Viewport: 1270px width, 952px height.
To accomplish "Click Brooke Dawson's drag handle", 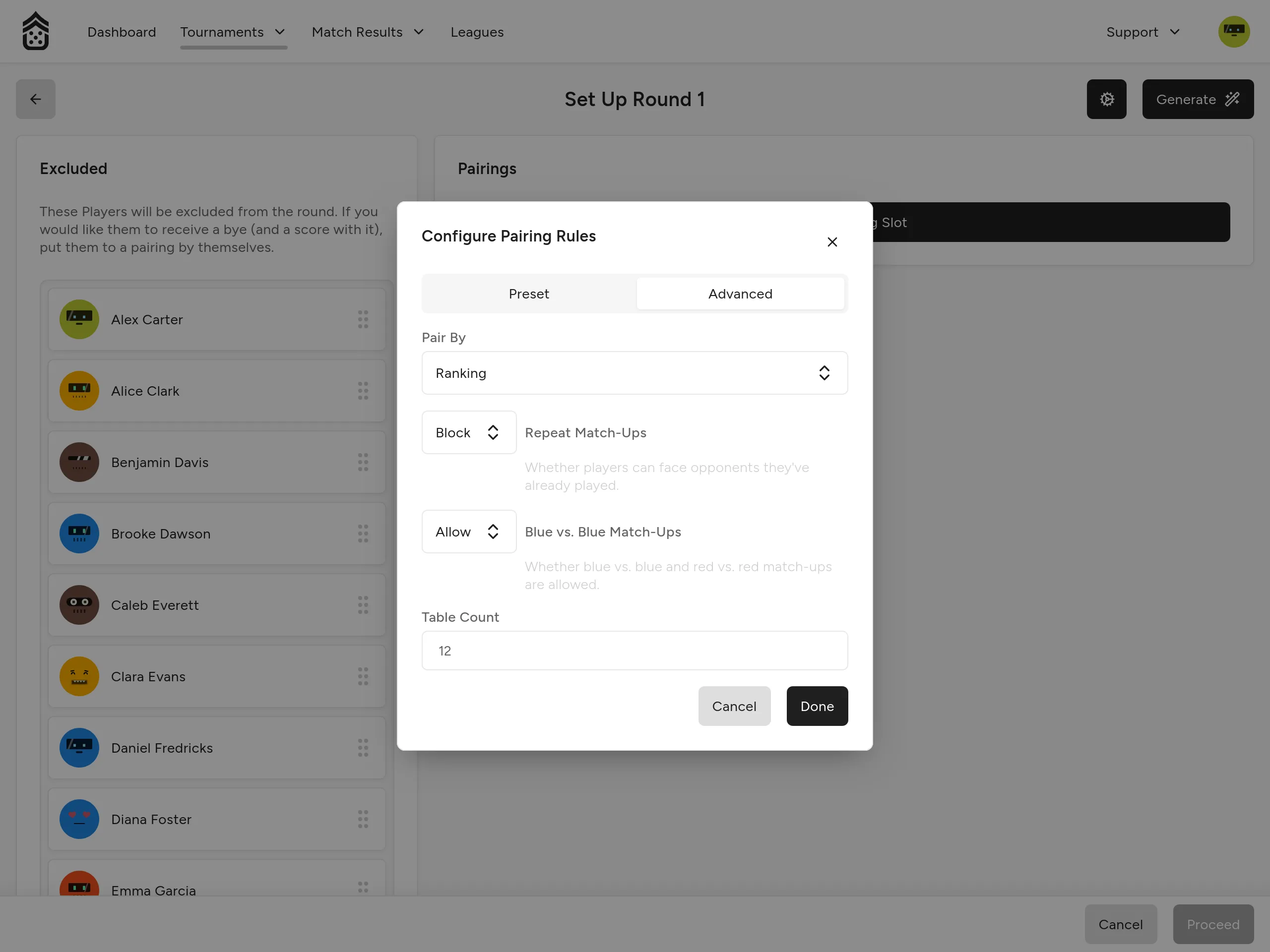I will coord(363,534).
